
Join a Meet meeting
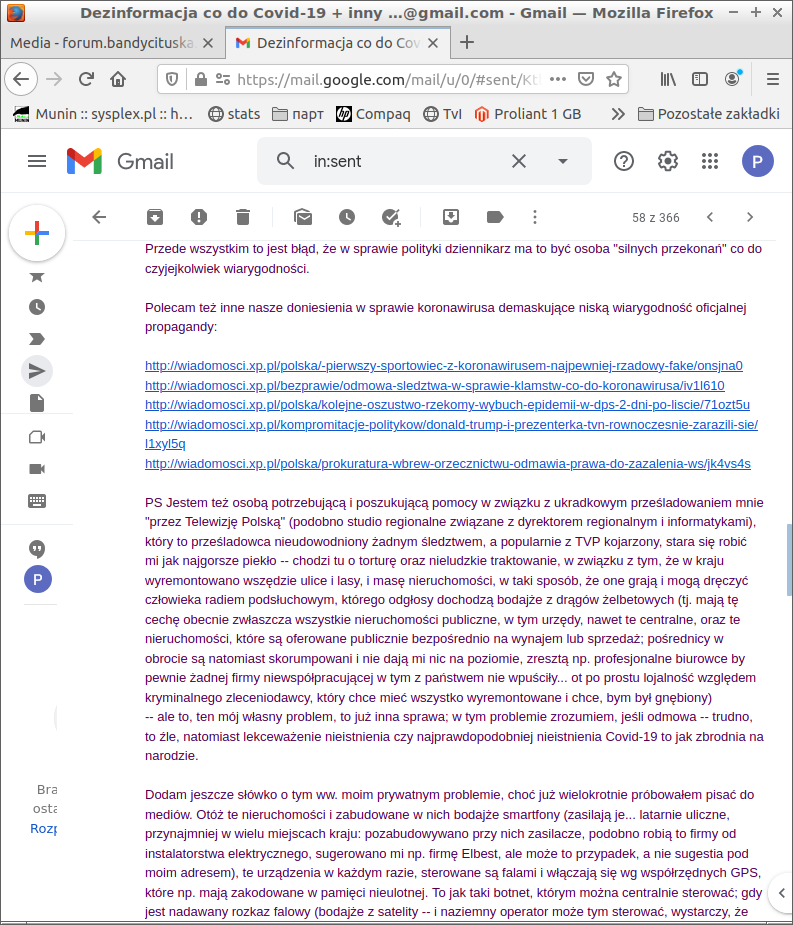point(37,469)
